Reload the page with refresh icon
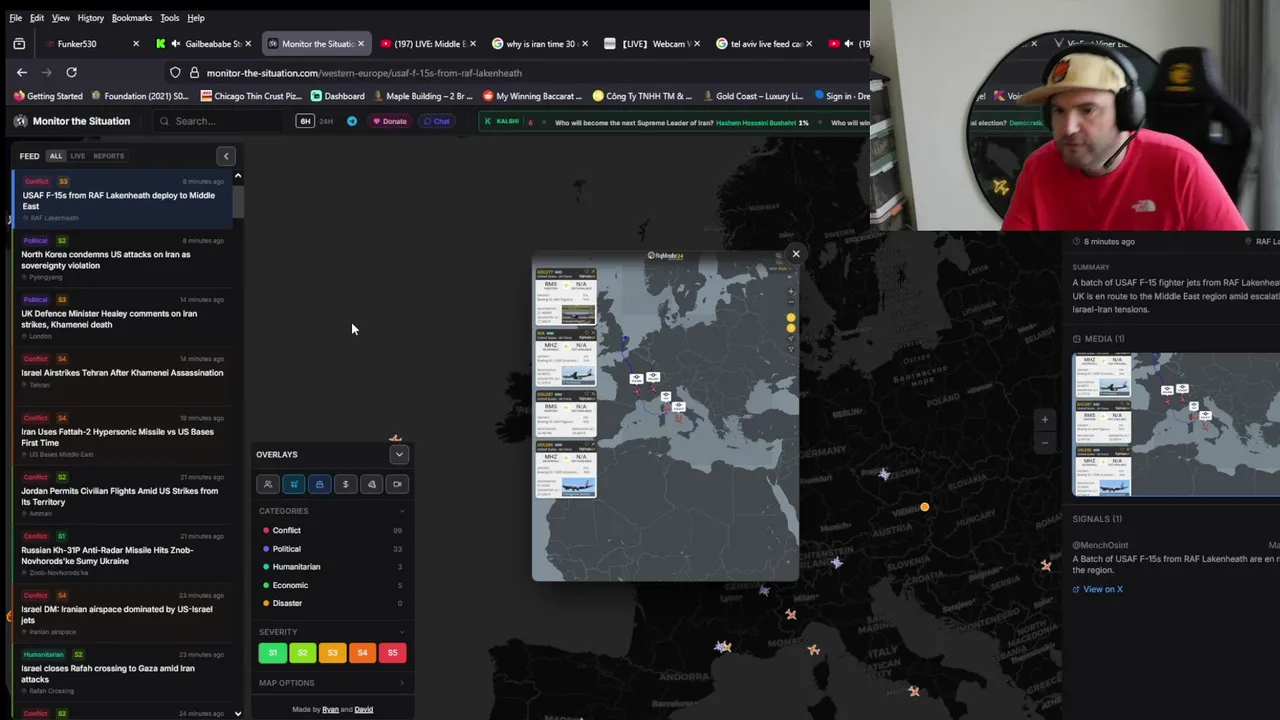Screen dimensions: 1280x720 (71, 72)
